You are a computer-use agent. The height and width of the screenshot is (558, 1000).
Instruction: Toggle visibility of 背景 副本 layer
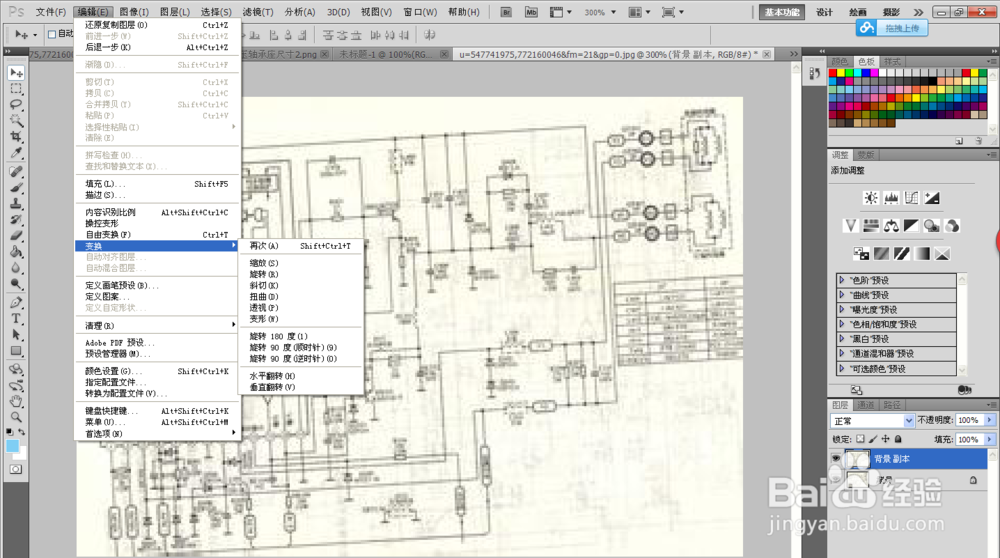click(835, 459)
